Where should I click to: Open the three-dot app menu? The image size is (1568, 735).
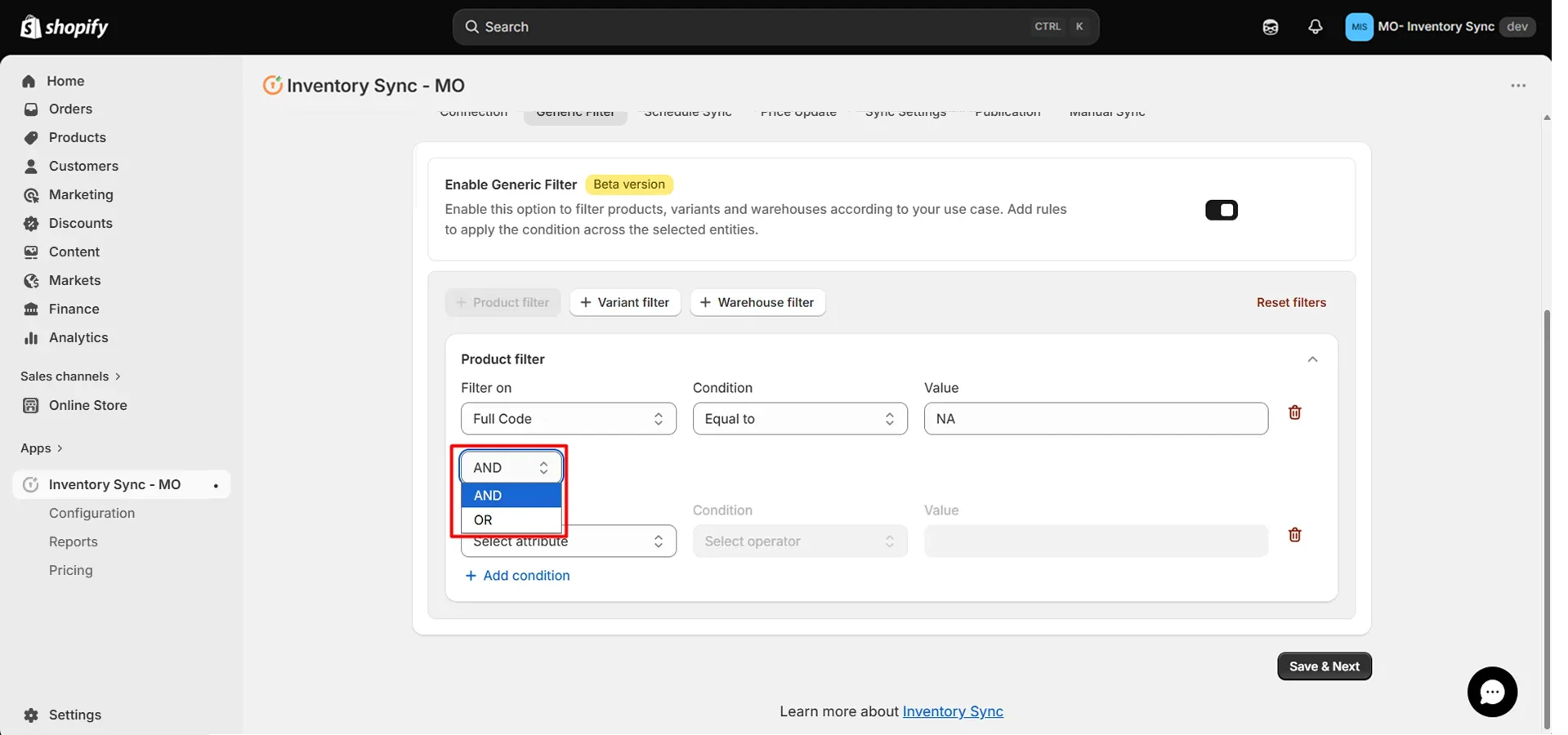[x=1518, y=86]
